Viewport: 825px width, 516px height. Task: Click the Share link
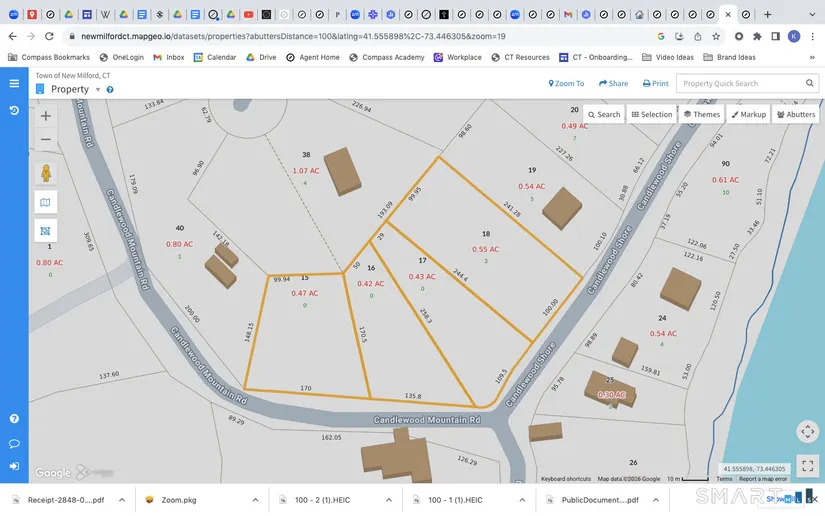tap(613, 84)
